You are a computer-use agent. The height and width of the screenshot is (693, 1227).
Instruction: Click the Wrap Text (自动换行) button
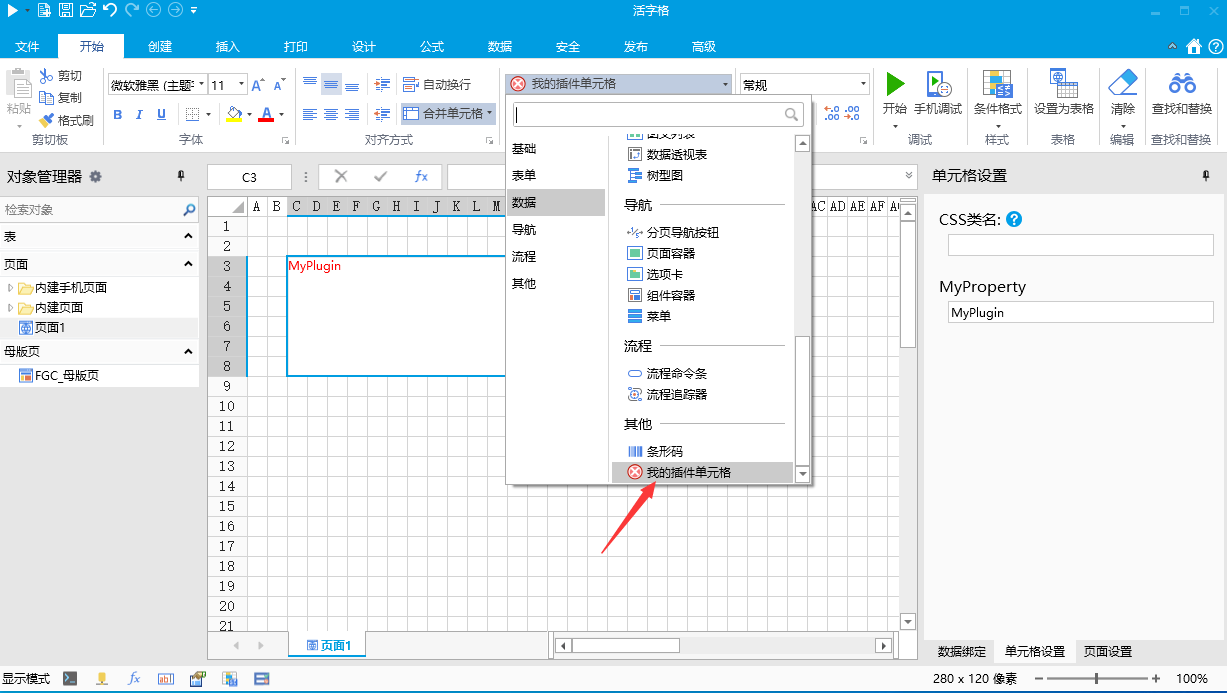[x=437, y=85]
